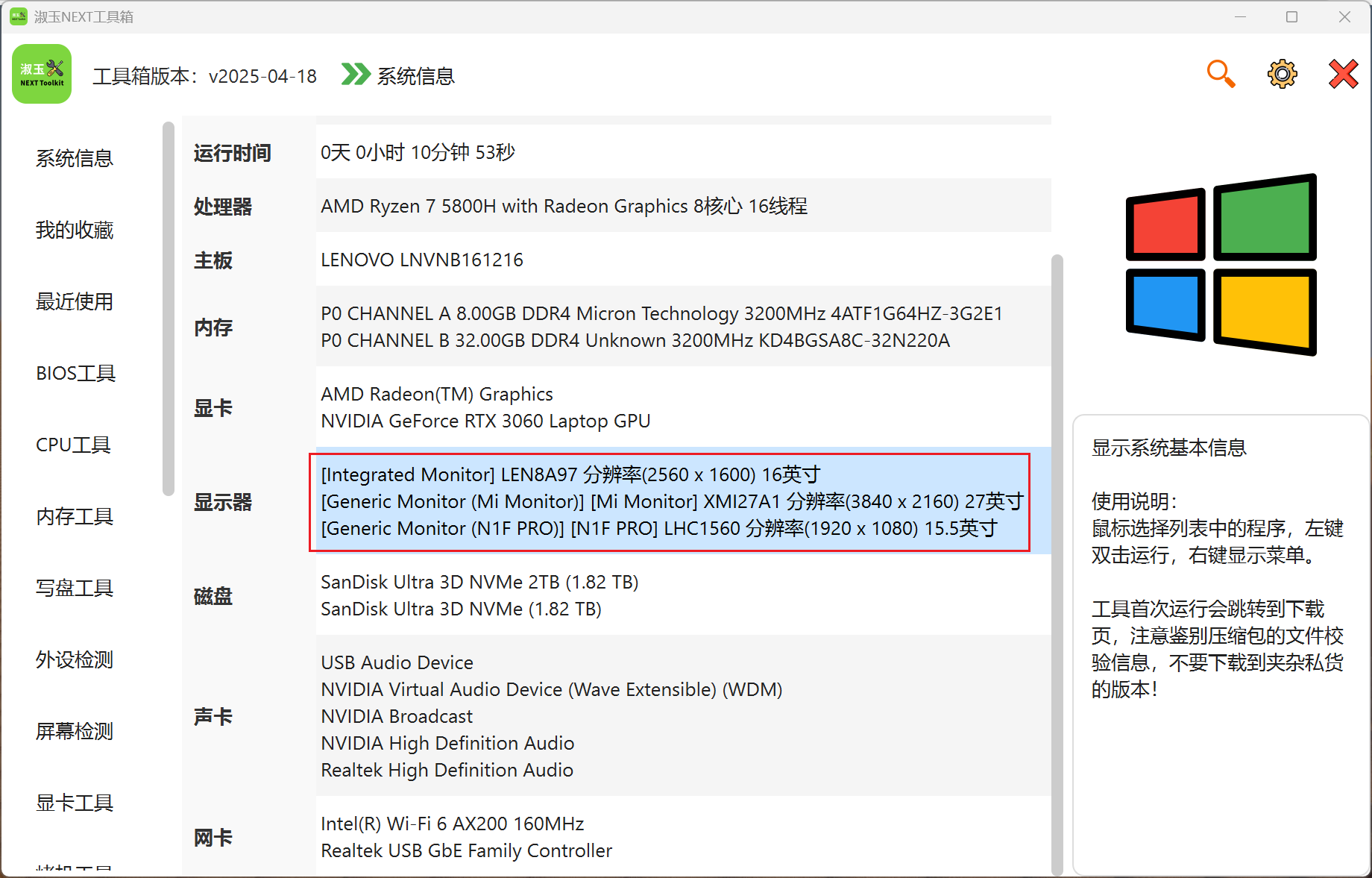Screen dimensions: 1372x878
Task: Click the green double-chevron breadcrumb arrow
Action: tap(356, 75)
